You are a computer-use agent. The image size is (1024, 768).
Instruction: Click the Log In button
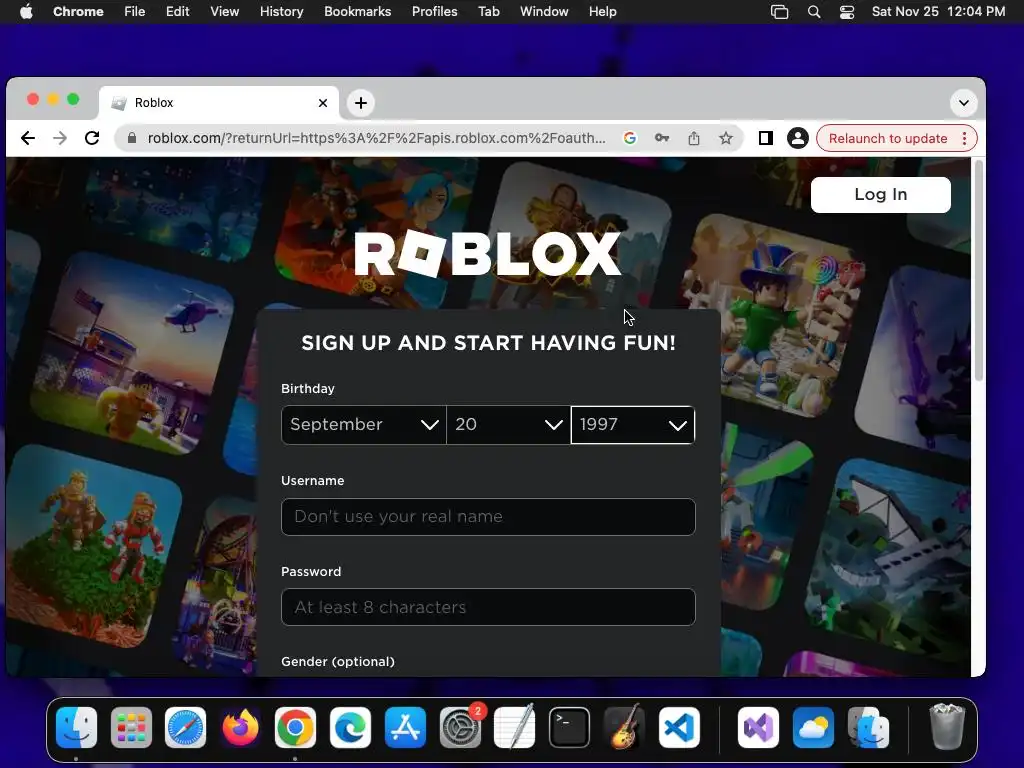pos(880,195)
